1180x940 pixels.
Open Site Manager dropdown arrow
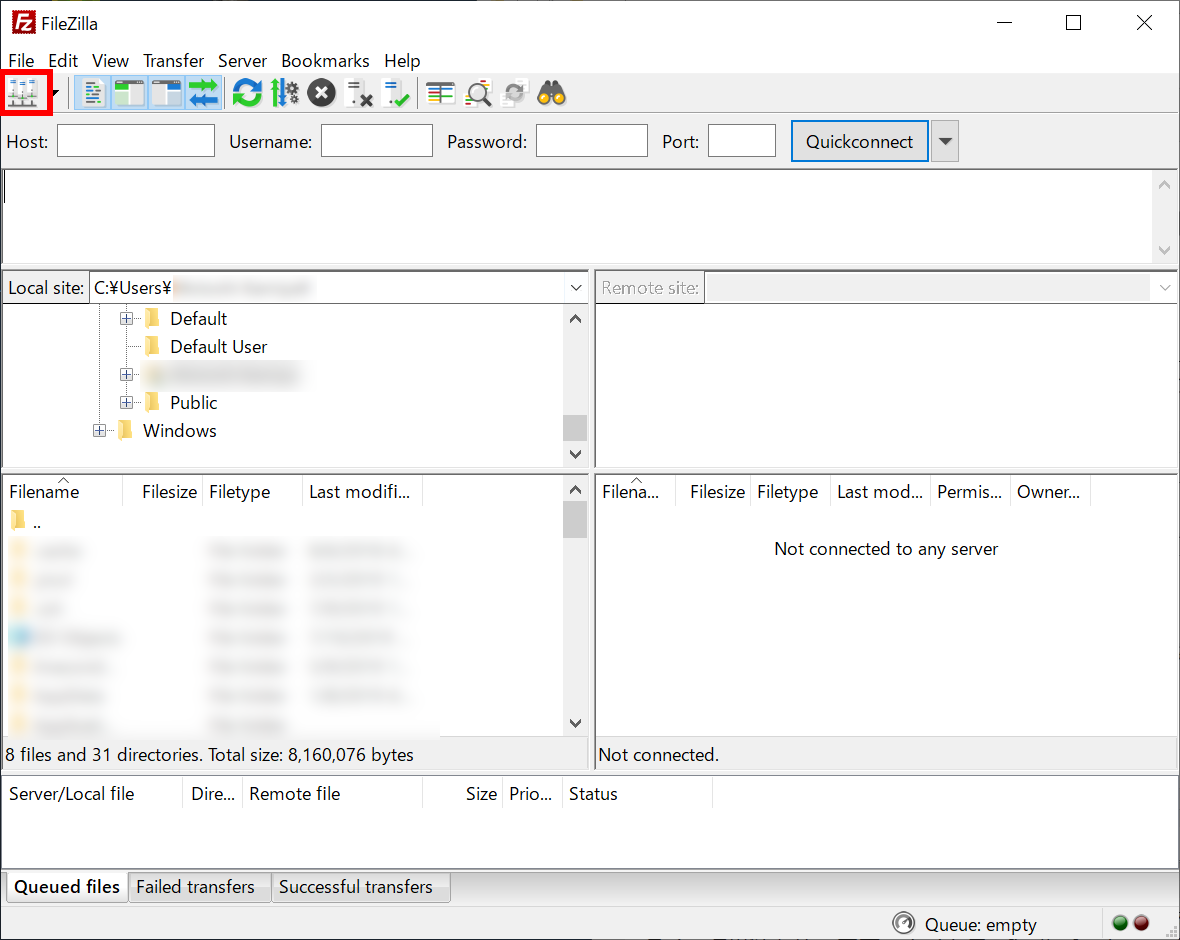coord(55,93)
